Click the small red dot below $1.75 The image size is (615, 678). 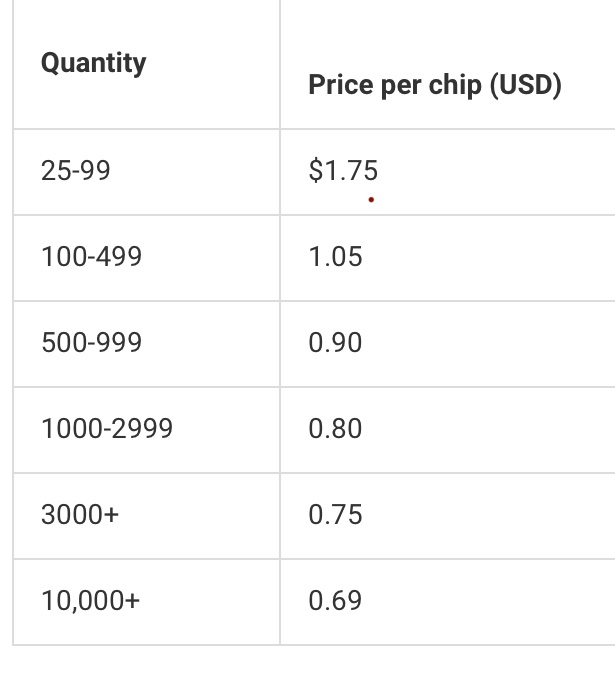click(x=371, y=200)
